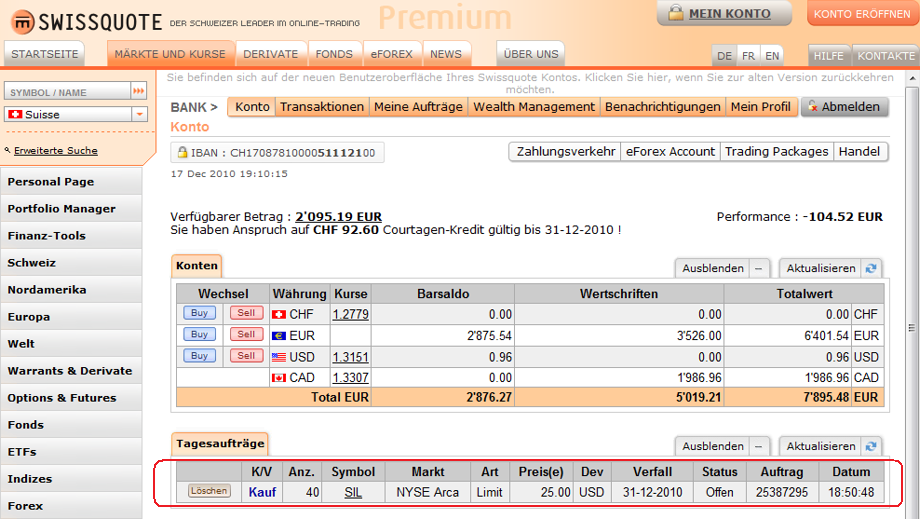The image size is (920, 519).
Task: Click the 2'095.19 EUR available amount link
Action: 339,217
